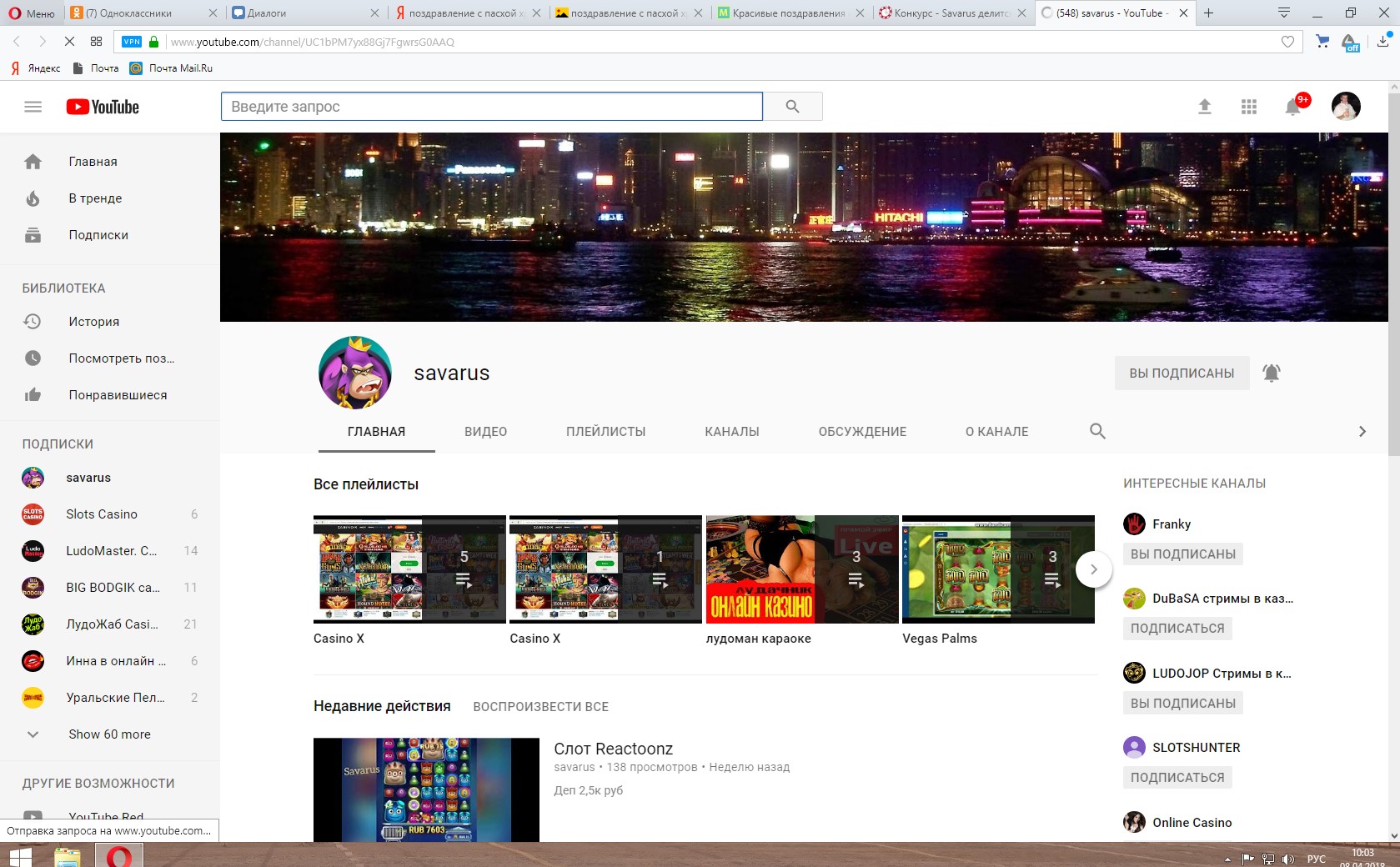Image resolution: width=1400 pixels, height=867 pixels.
Task: Click the right arrow on playlists carousel
Action: click(1093, 569)
